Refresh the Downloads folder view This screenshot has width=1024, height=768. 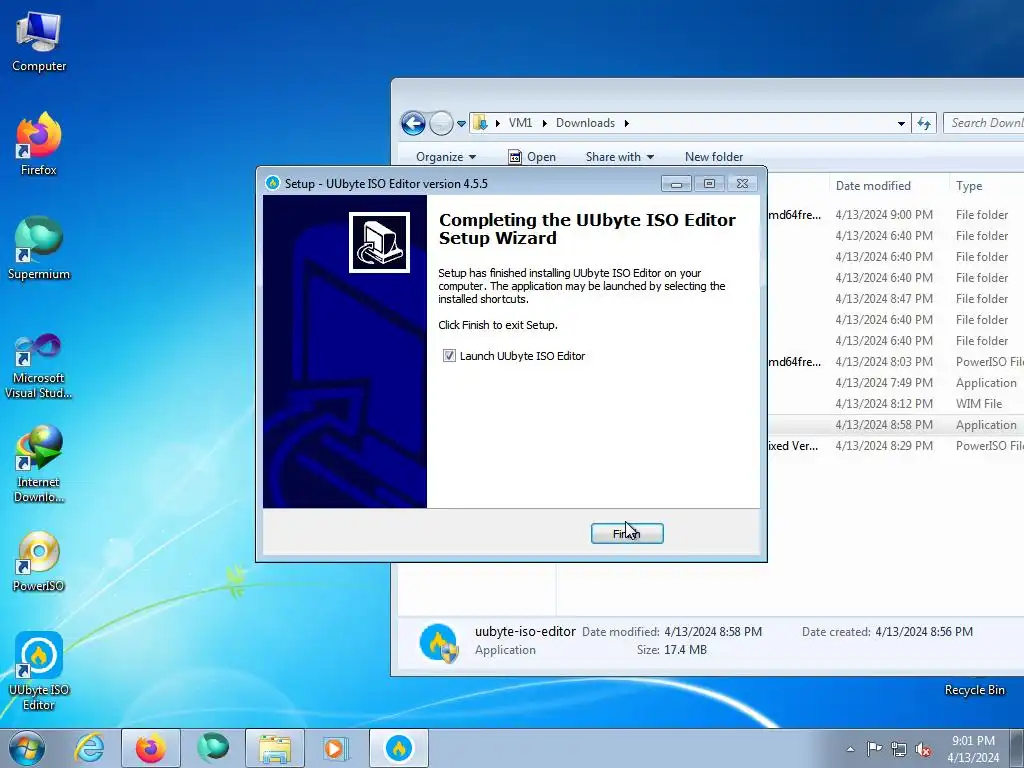(x=924, y=123)
